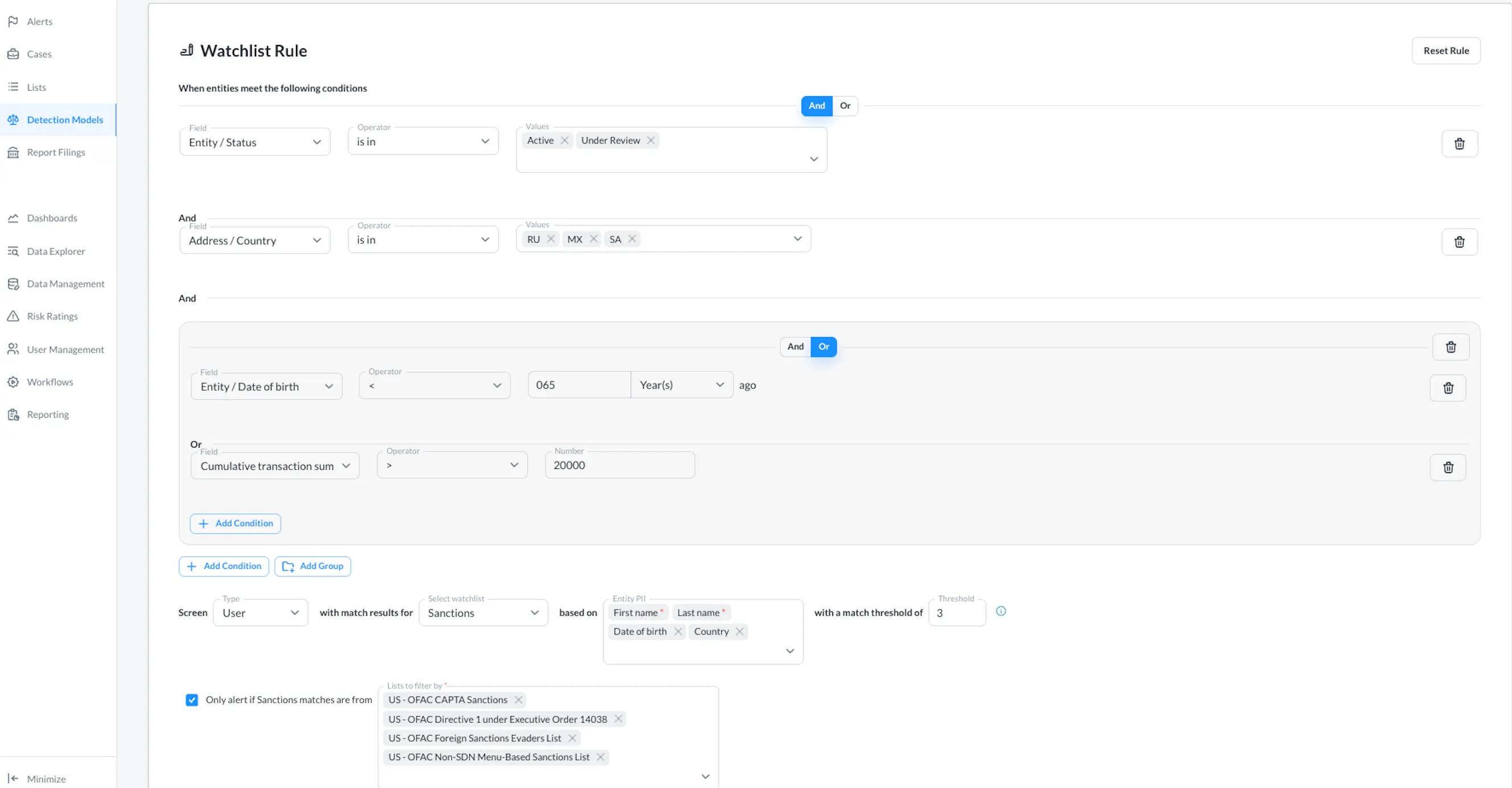Switch top-level condition logic to Or
Screen dimensions: 1512x788
tap(845, 106)
